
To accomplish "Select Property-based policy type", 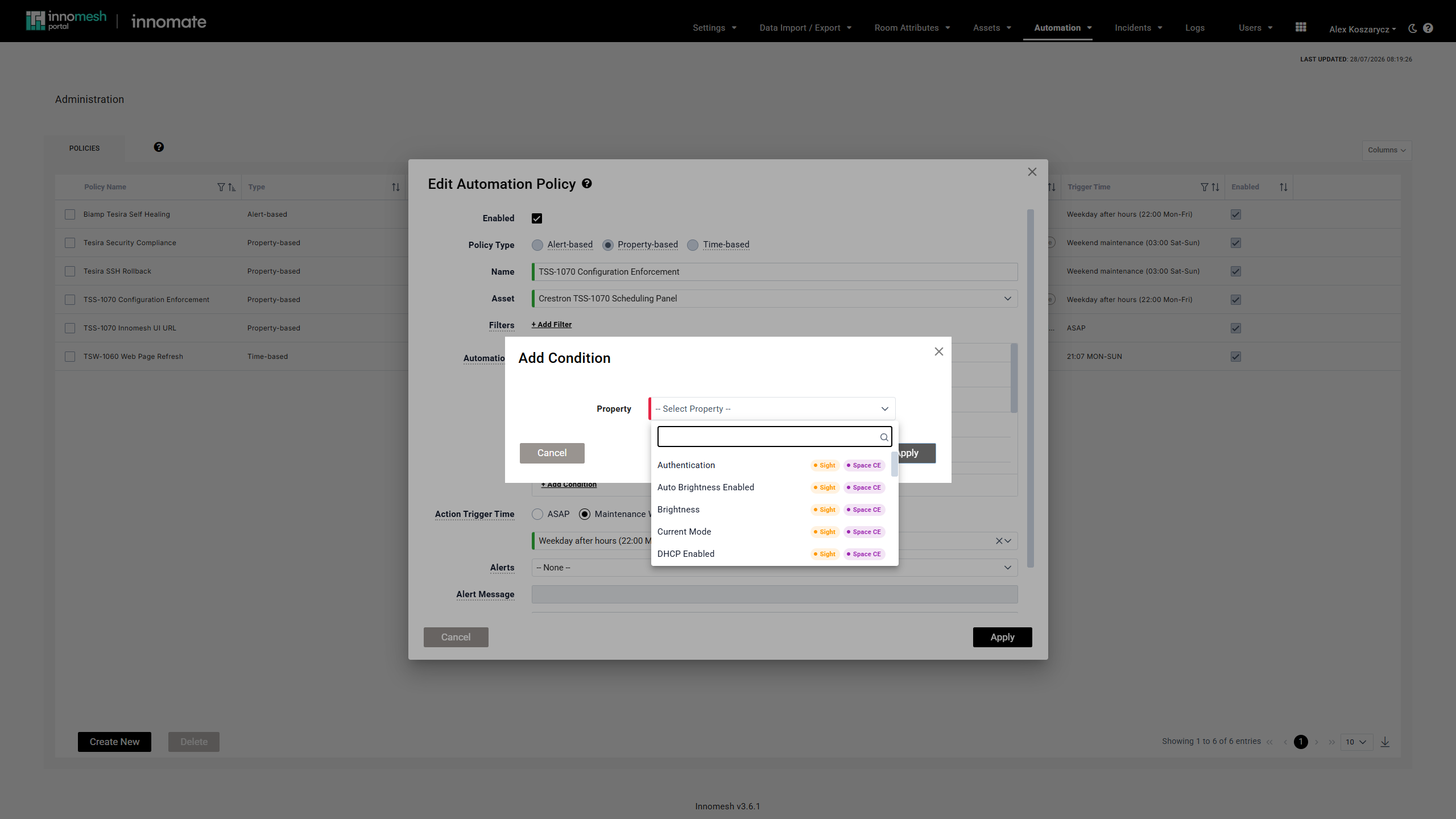I will 608,245.
